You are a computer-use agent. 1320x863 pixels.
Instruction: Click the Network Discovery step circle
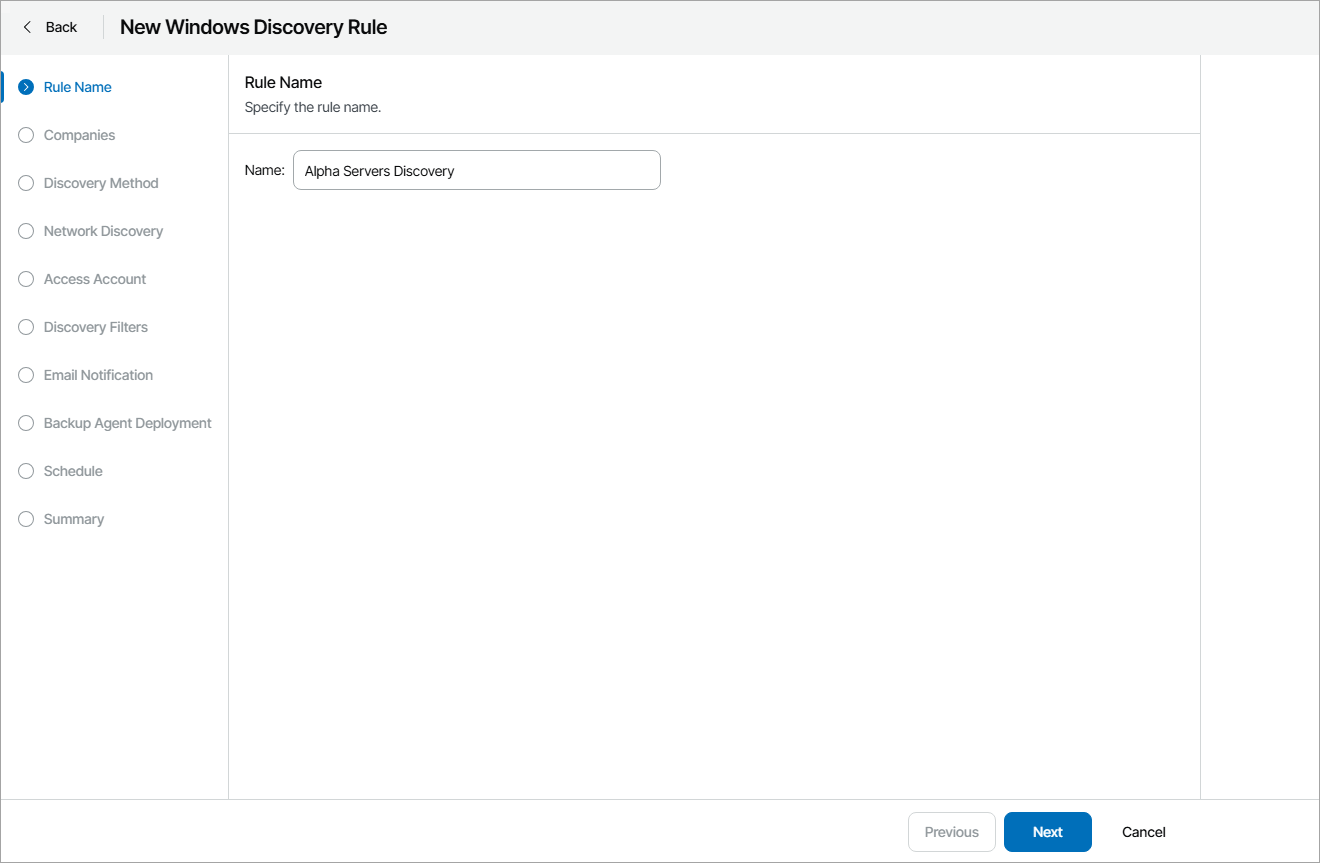[x=26, y=231]
